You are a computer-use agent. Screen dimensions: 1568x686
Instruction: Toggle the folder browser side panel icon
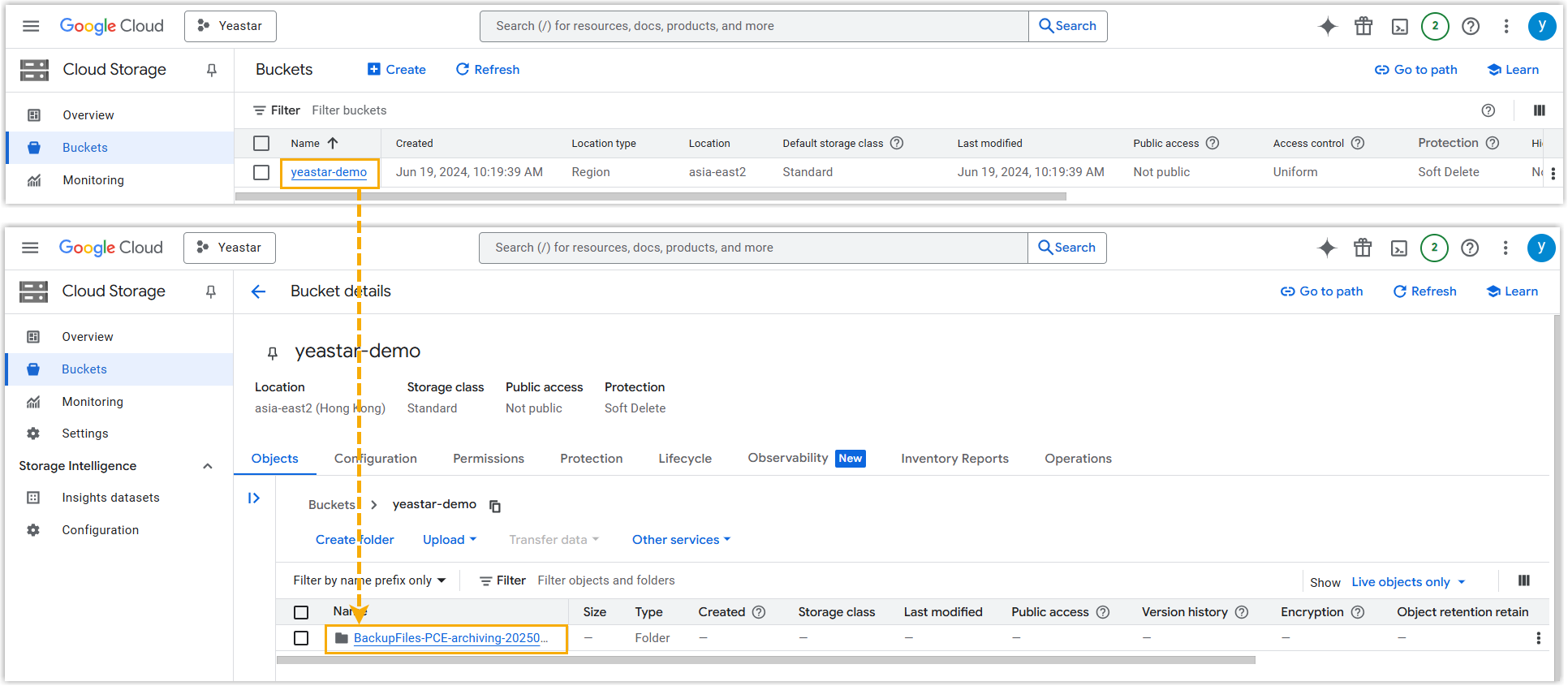(254, 498)
